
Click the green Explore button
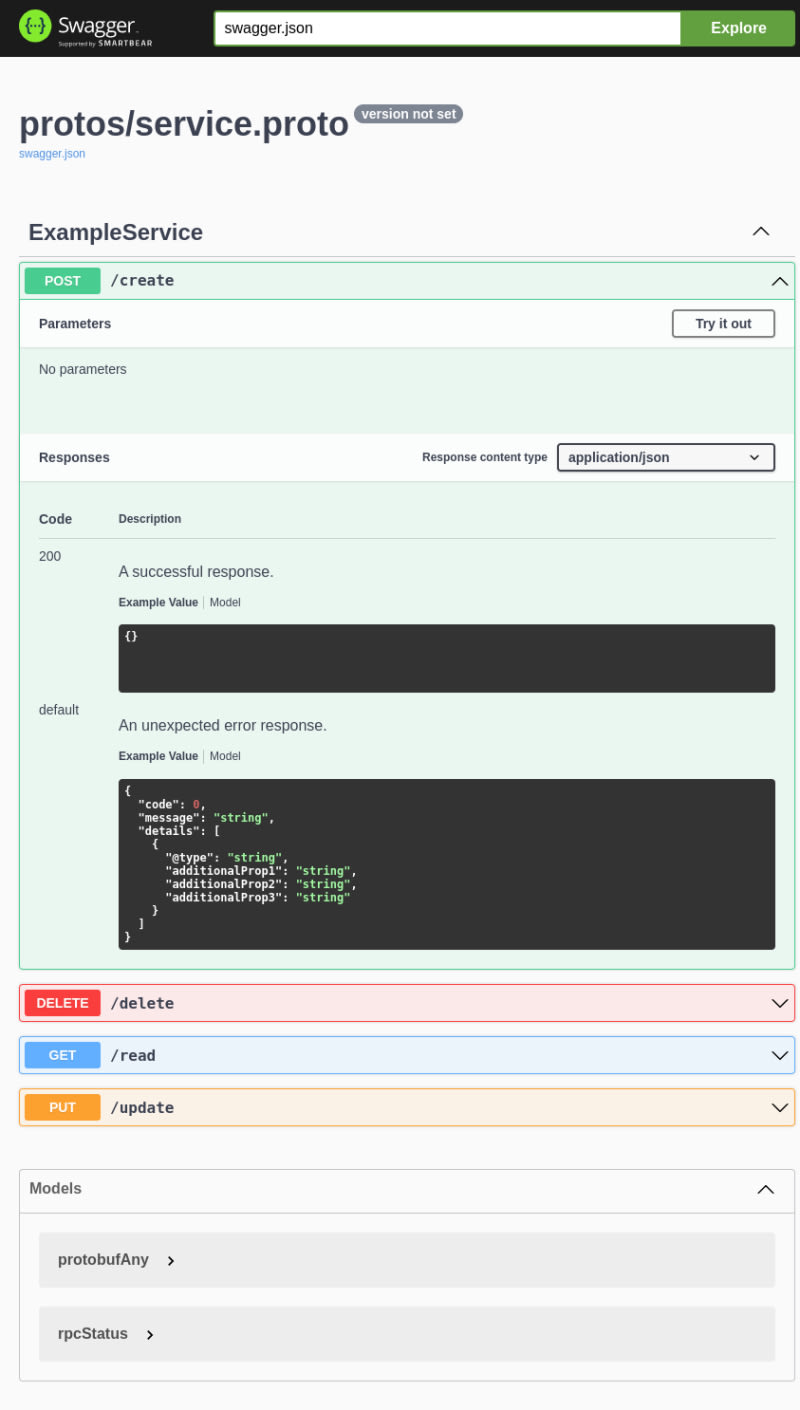pos(738,28)
